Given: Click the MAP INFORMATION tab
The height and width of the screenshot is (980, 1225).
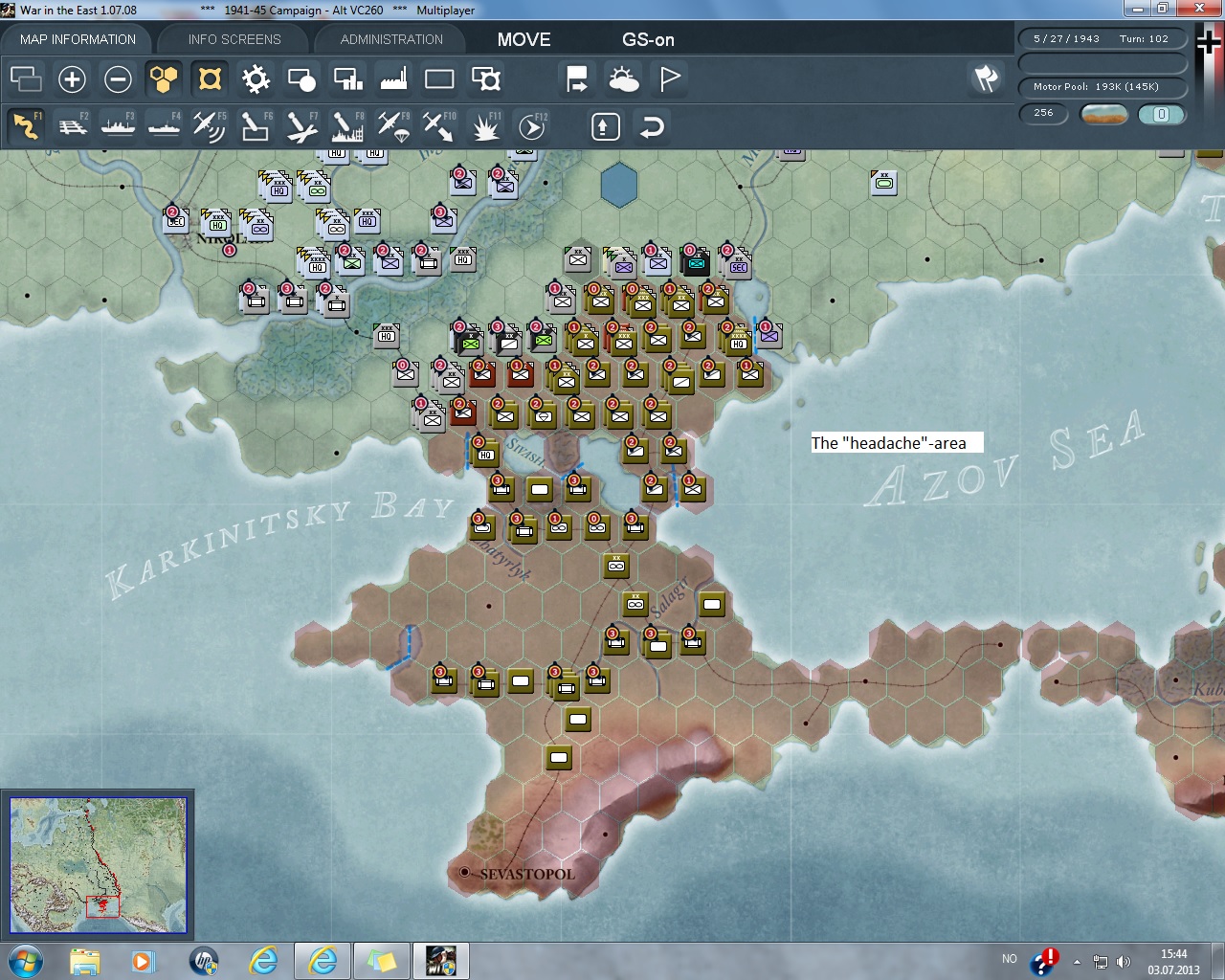Looking at the screenshot, I should tap(78, 39).
